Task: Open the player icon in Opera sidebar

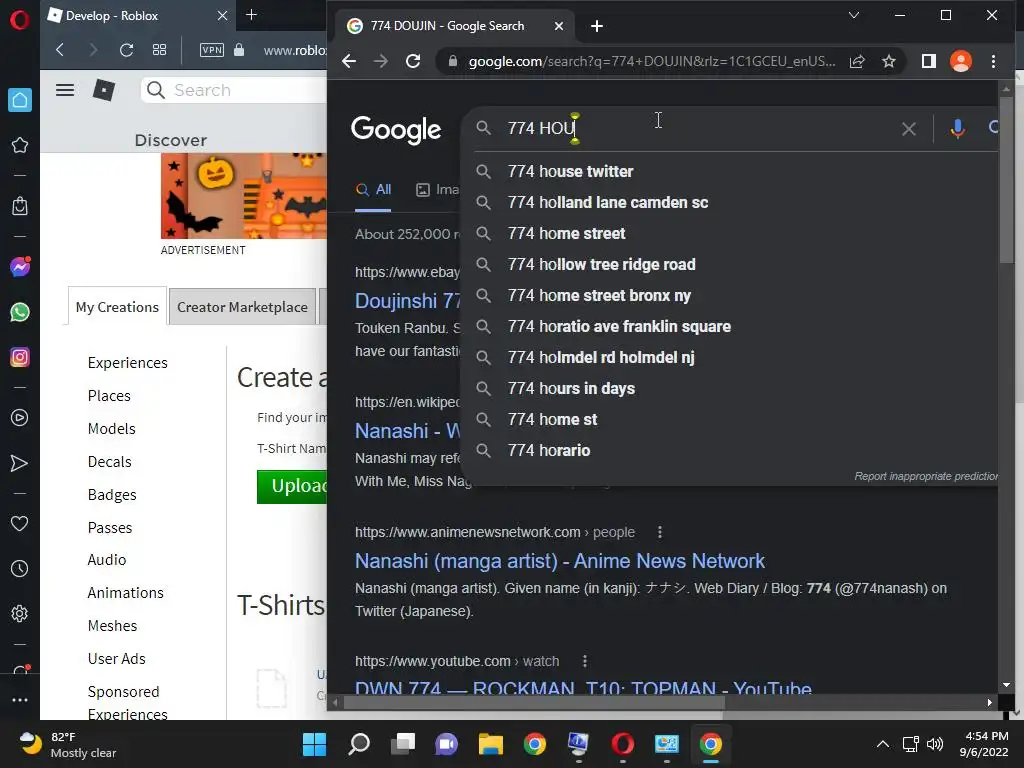Action: [20, 418]
